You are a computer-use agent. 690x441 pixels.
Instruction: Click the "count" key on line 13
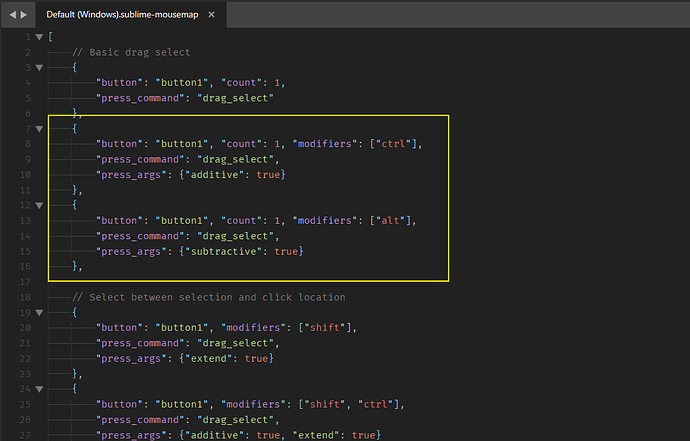click(x=241, y=220)
